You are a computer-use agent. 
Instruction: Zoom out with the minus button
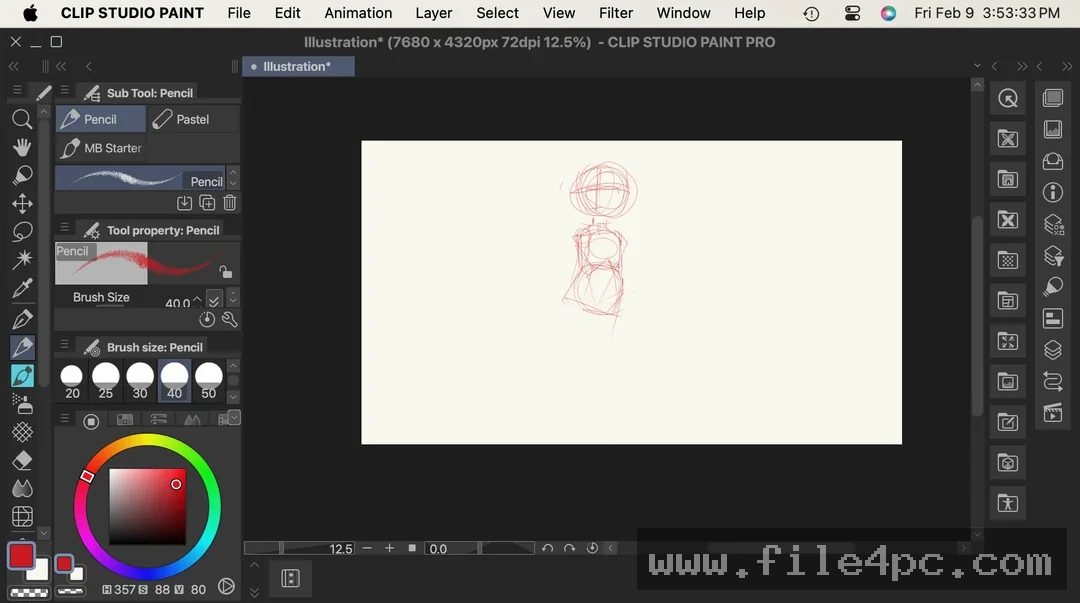(x=366, y=548)
